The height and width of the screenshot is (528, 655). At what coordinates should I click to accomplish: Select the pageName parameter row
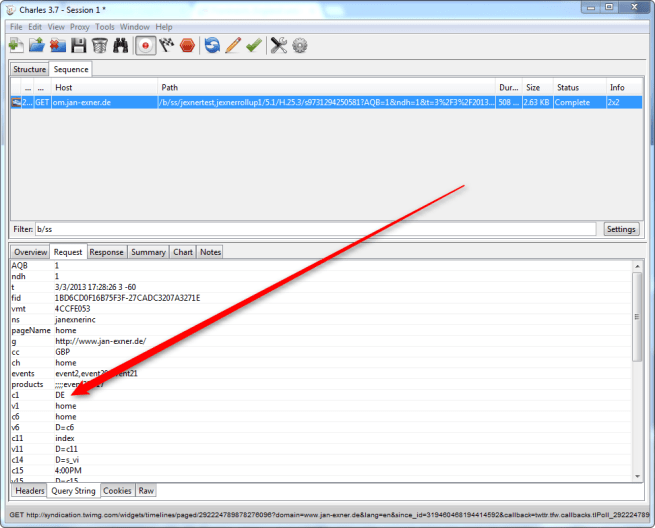[321, 330]
